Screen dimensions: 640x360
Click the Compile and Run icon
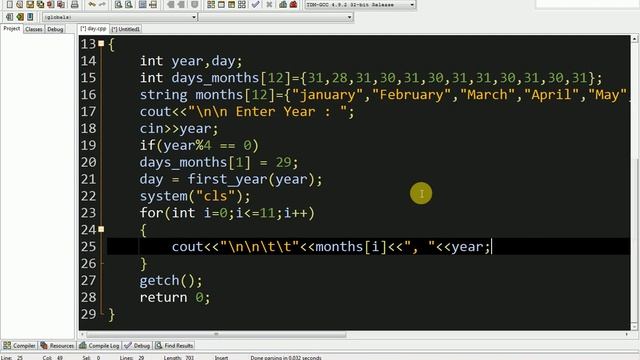pos(231,4)
